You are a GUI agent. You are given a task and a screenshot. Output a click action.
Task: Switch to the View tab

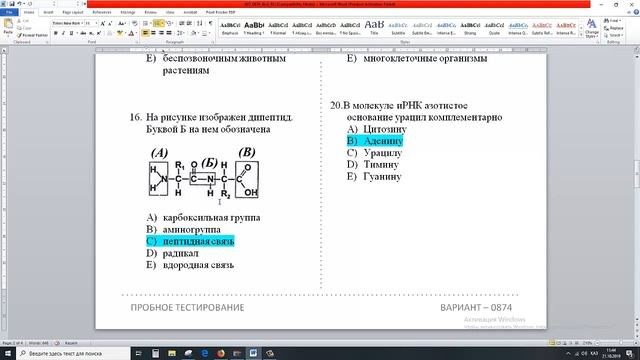click(x=170, y=13)
